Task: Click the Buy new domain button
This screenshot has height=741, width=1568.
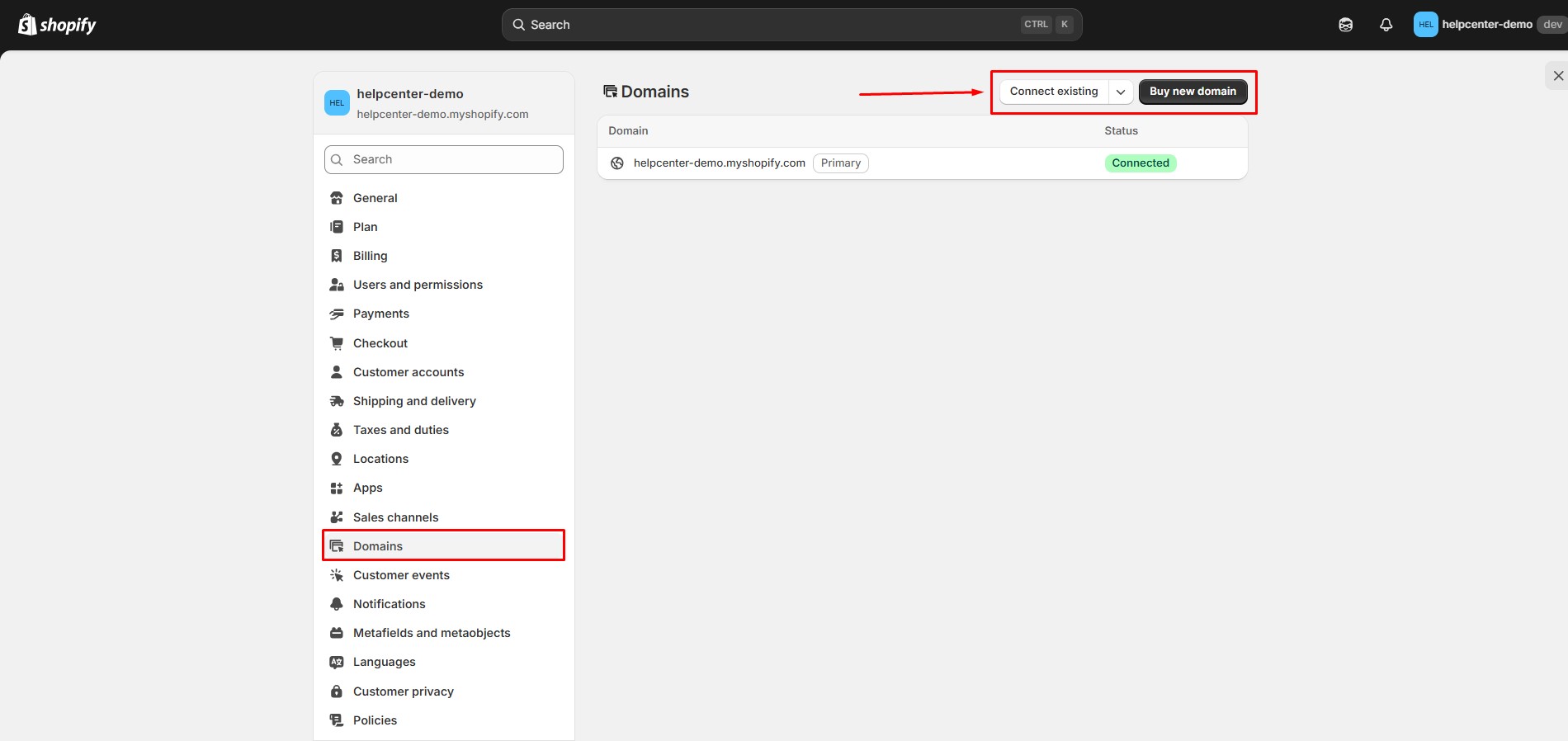Action: [1193, 92]
